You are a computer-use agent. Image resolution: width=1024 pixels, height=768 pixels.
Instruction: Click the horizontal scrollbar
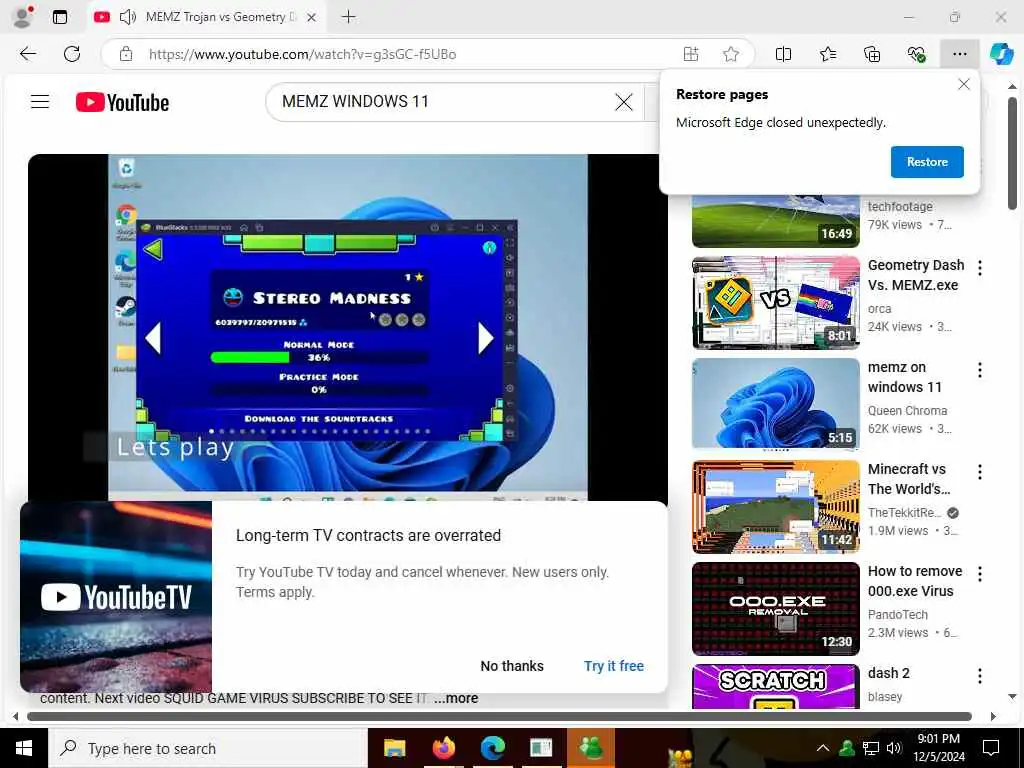499,716
